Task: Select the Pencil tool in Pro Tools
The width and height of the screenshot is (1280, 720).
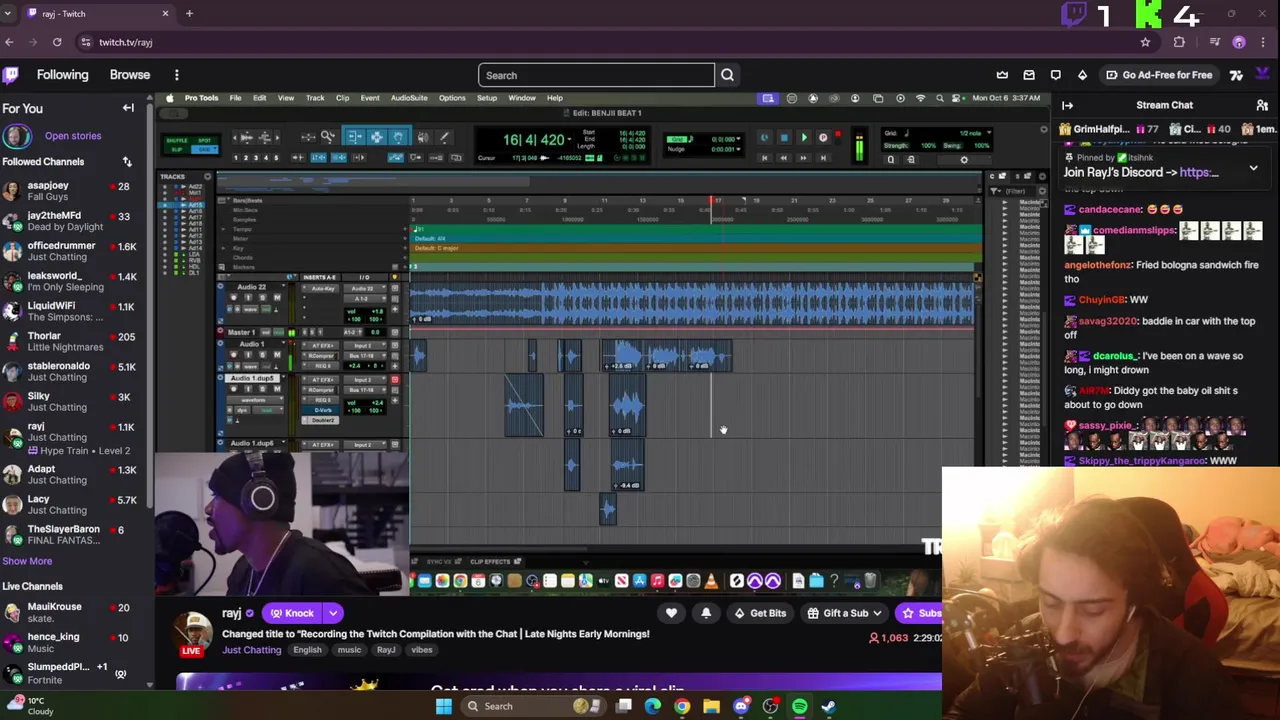Action: 445,137
